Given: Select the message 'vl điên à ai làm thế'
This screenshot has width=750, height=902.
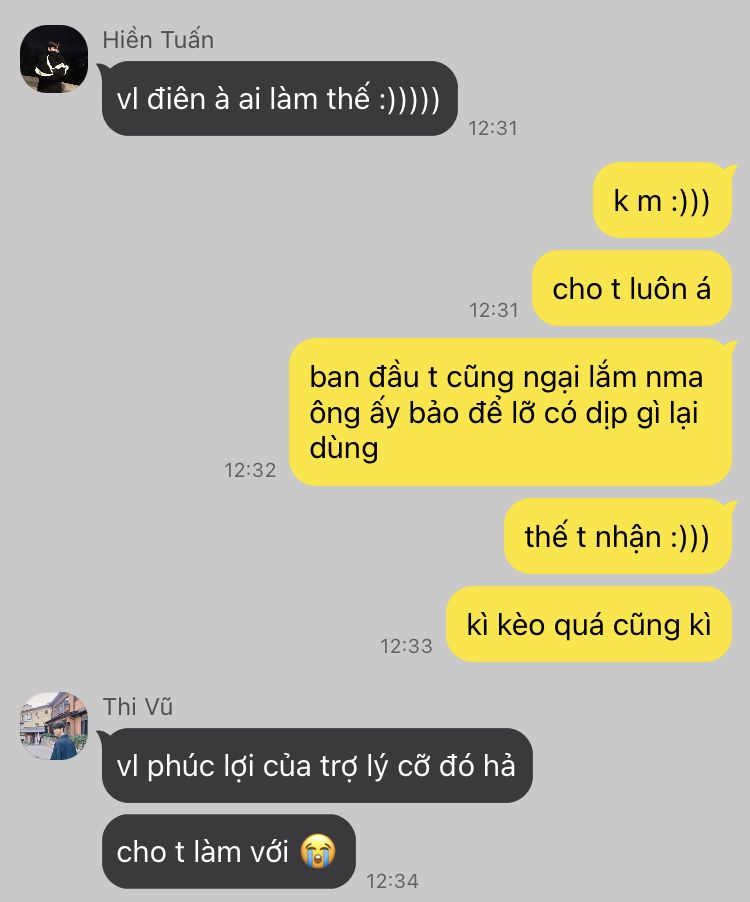Looking at the screenshot, I should pos(280,99).
